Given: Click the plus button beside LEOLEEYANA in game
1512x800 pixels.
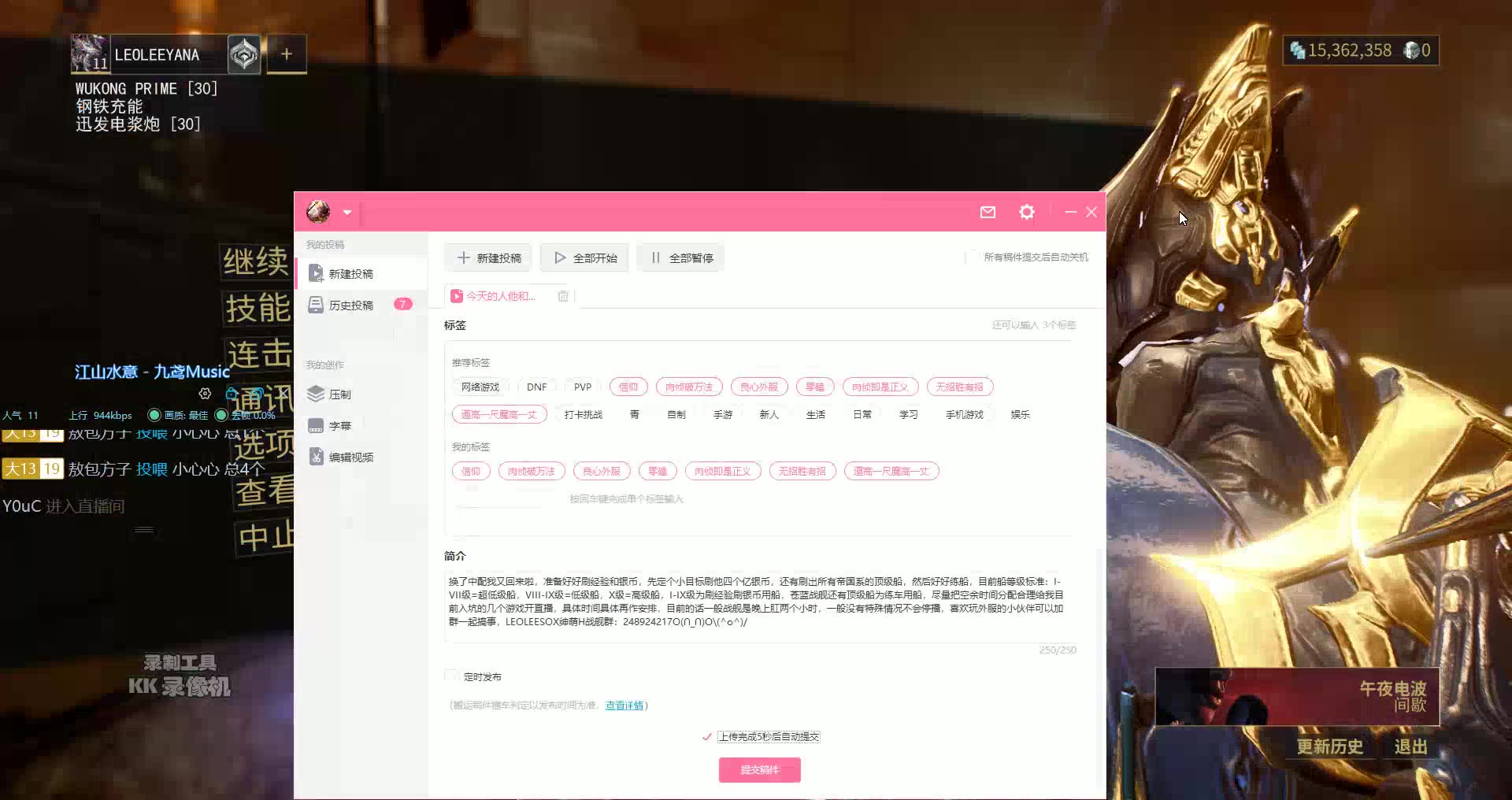Looking at the screenshot, I should point(287,54).
